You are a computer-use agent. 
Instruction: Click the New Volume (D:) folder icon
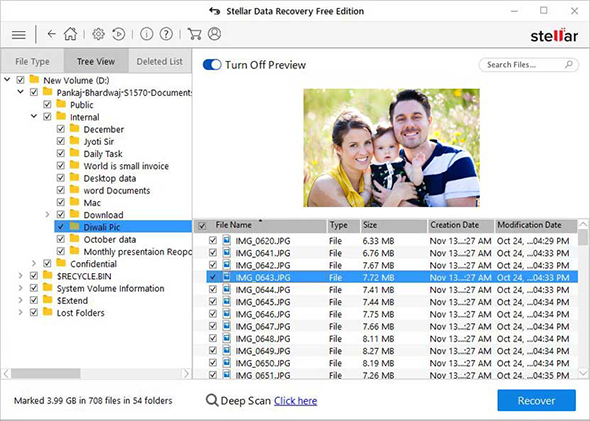tap(34, 79)
